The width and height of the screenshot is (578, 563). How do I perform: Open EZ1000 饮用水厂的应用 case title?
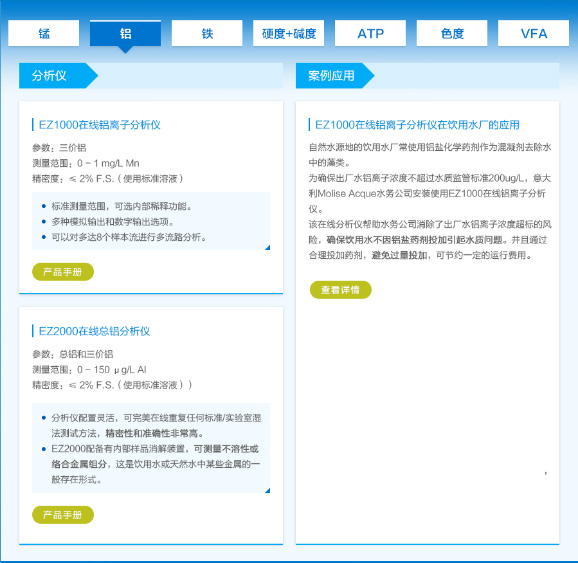[x=417, y=125]
